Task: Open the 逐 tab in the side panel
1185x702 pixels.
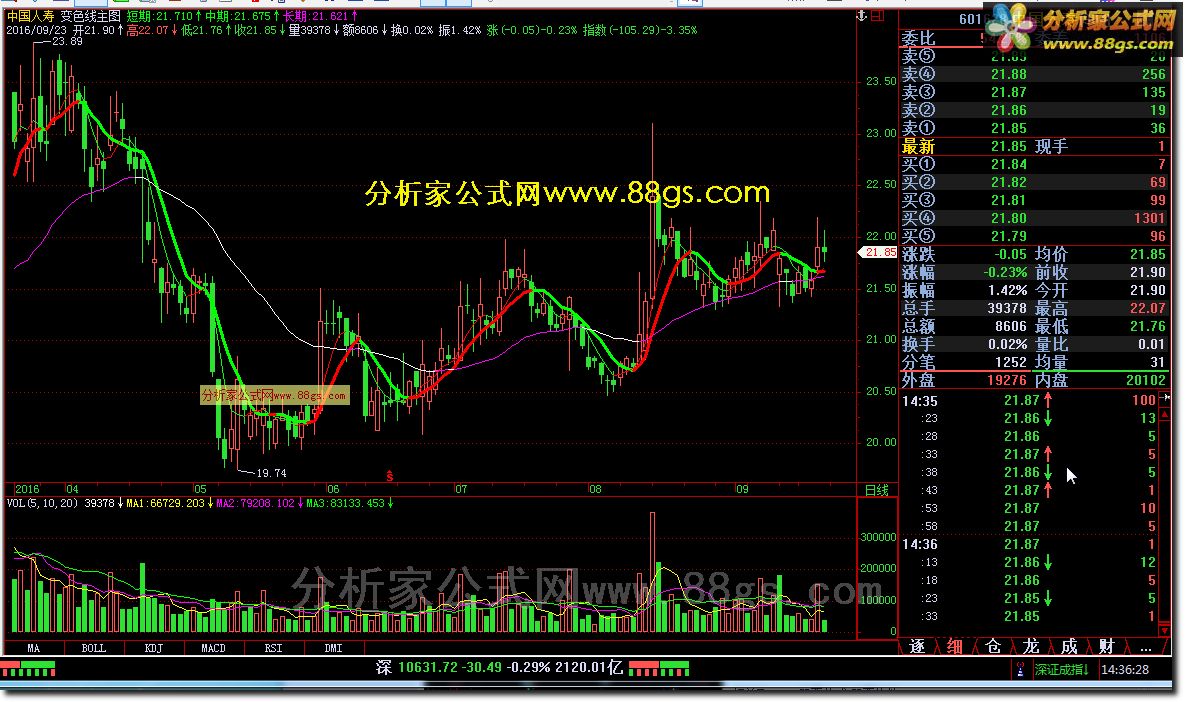Action: click(x=917, y=647)
